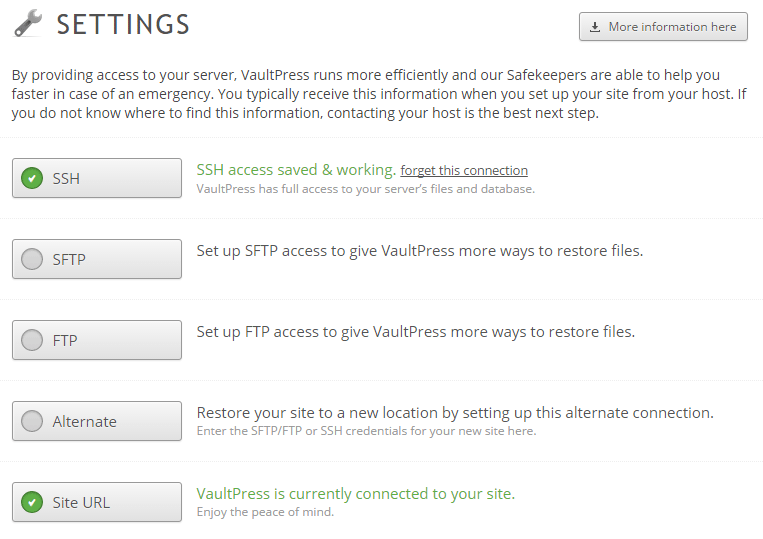The height and width of the screenshot is (539, 763).
Task: Expand the SFTP connection setup
Action: coord(97,259)
